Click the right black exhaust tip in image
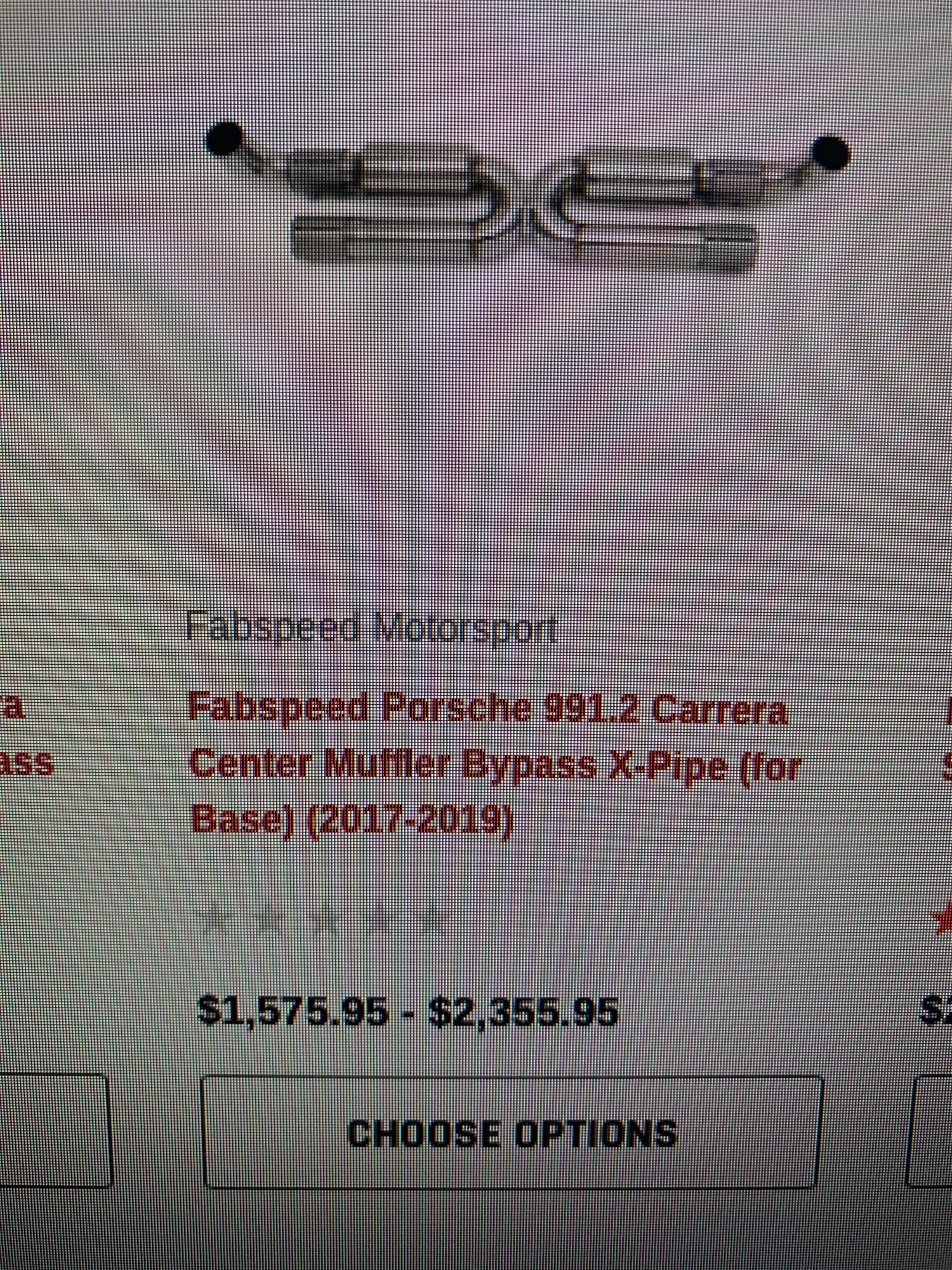This screenshot has height=1270, width=952. tap(830, 152)
